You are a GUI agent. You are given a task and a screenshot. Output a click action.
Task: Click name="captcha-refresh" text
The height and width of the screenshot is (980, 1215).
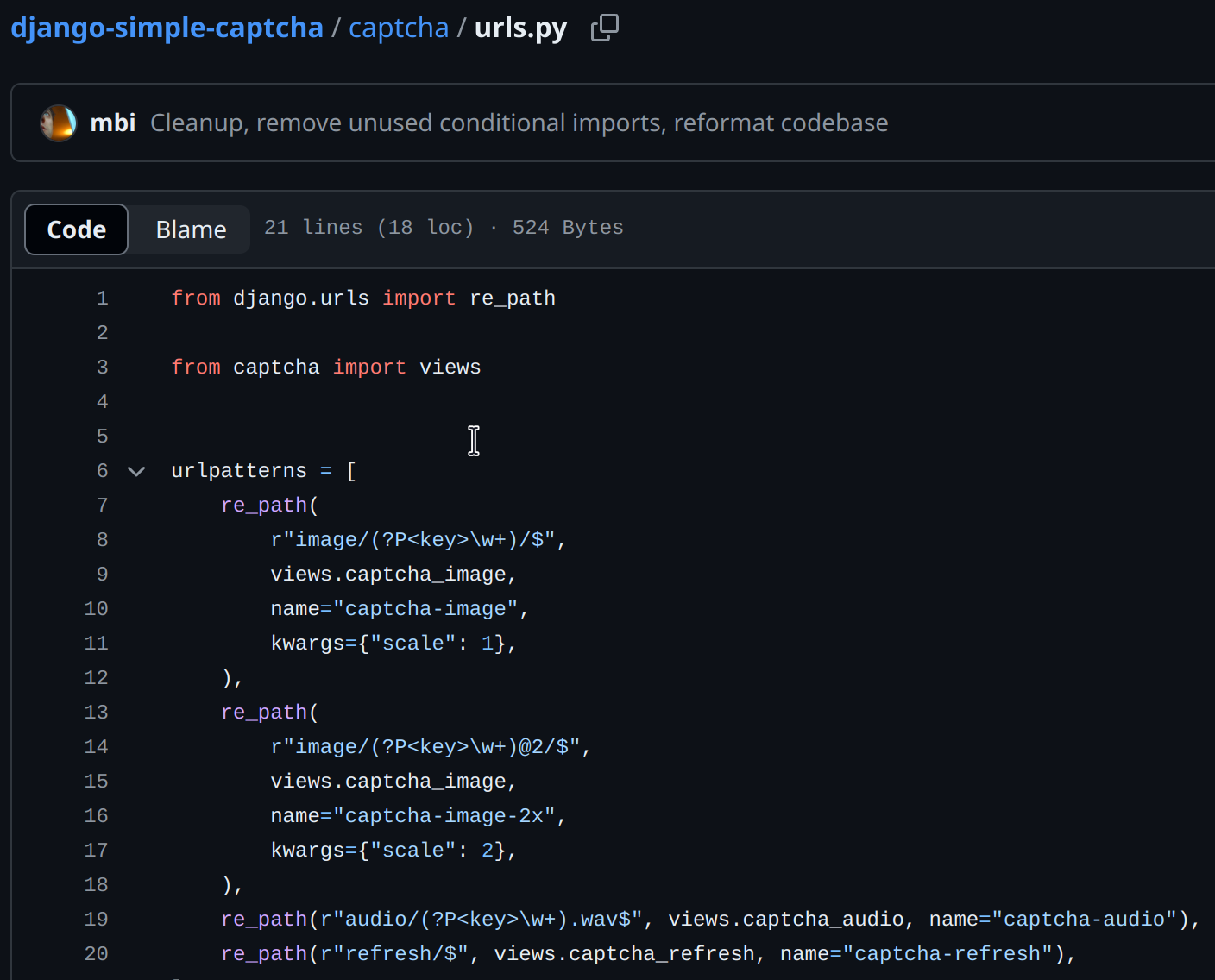pyautogui.click(x=916, y=954)
